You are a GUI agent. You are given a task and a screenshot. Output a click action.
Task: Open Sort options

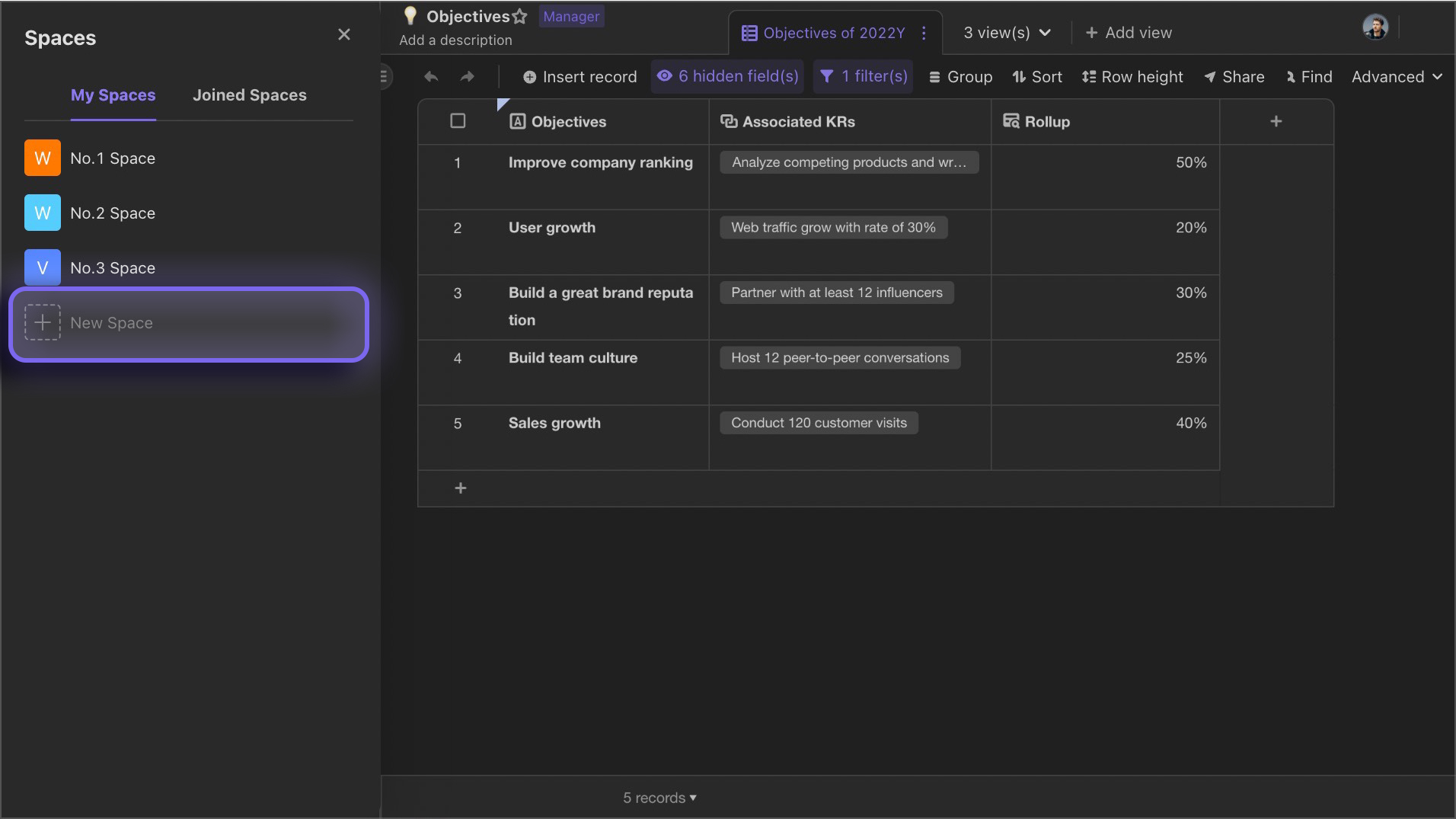(x=1037, y=77)
